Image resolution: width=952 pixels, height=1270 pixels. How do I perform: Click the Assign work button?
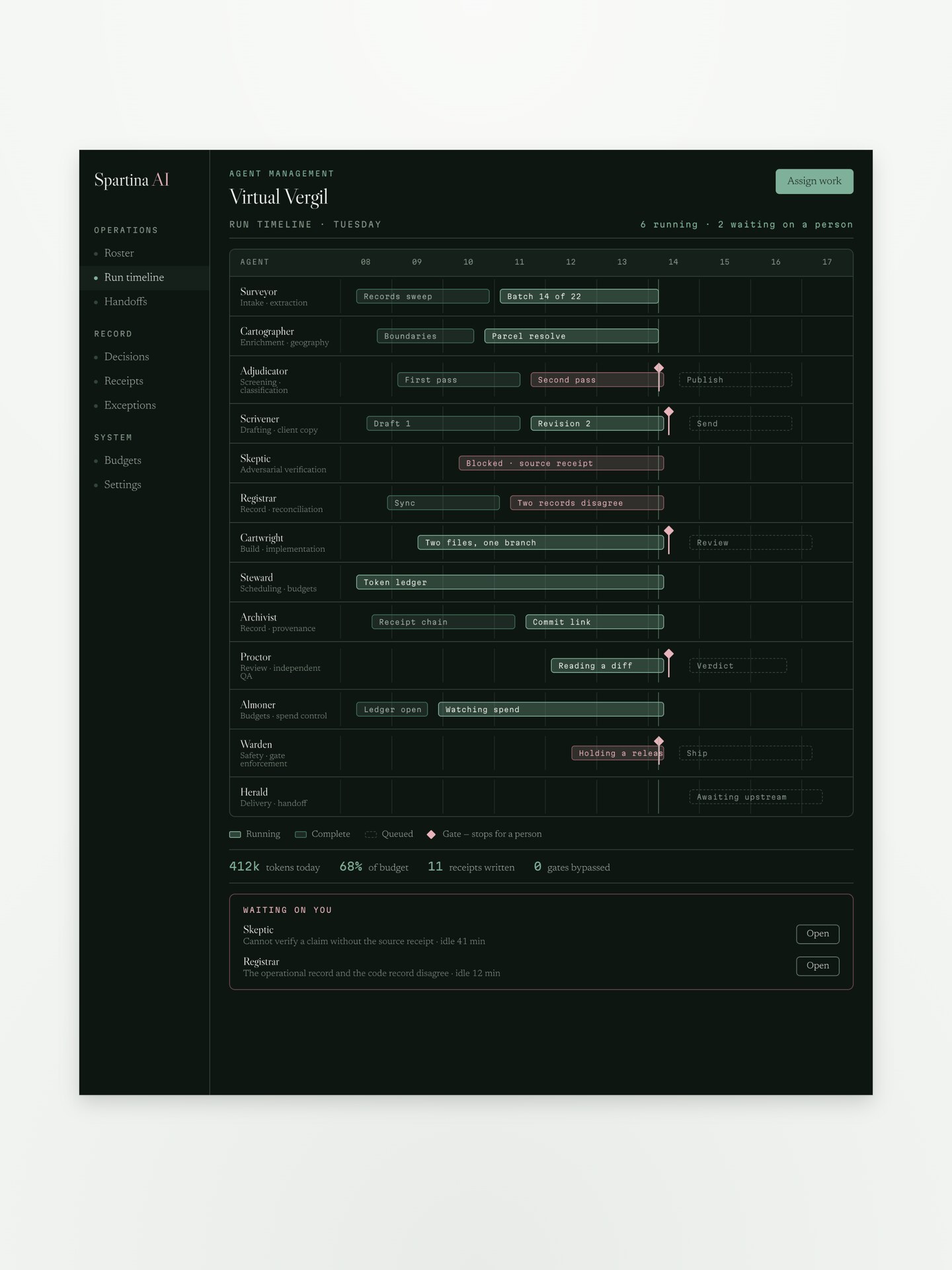[x=814, y=181]
